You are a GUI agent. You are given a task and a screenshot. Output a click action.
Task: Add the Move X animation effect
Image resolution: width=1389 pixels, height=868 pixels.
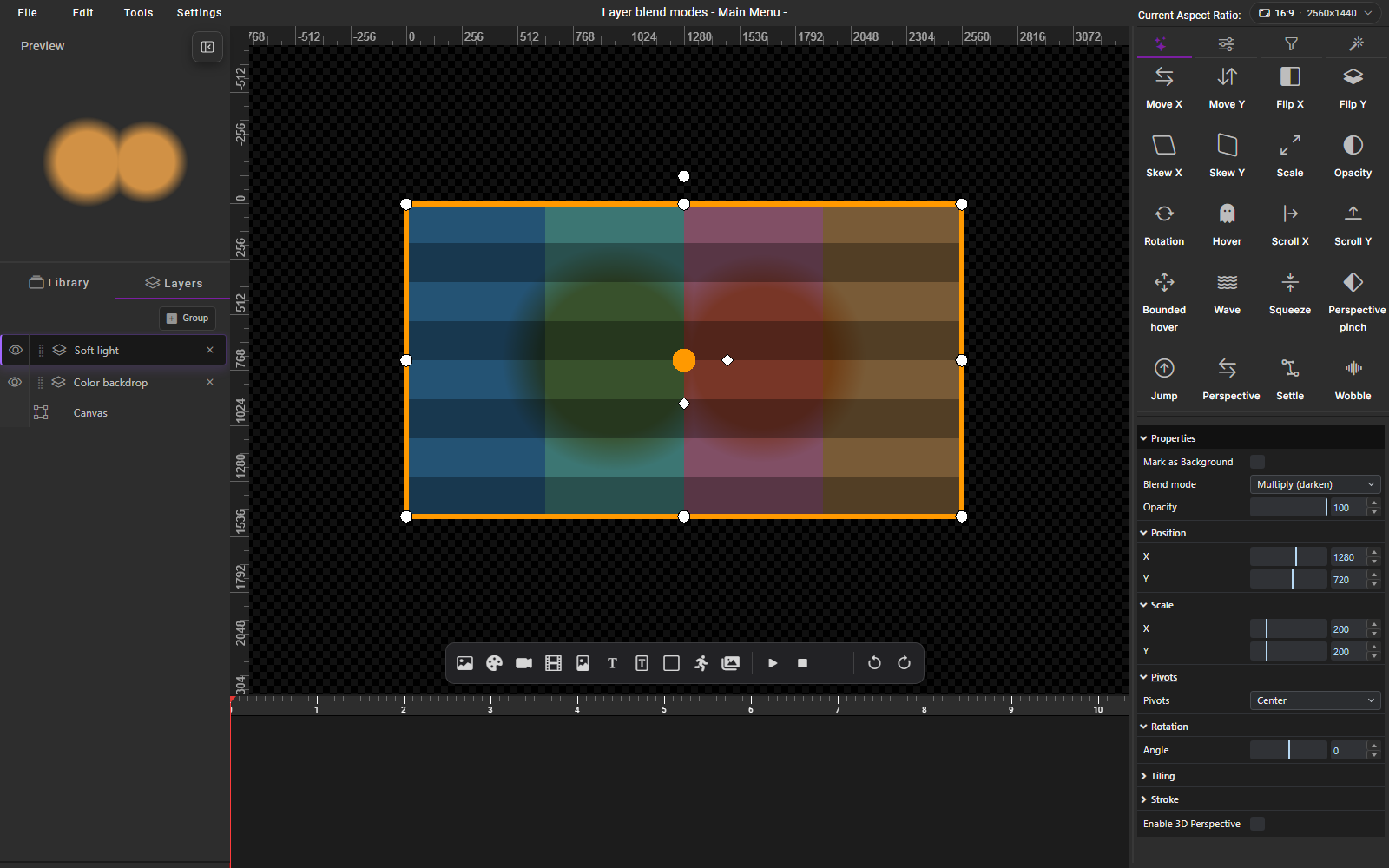[x=1164, y=88]
